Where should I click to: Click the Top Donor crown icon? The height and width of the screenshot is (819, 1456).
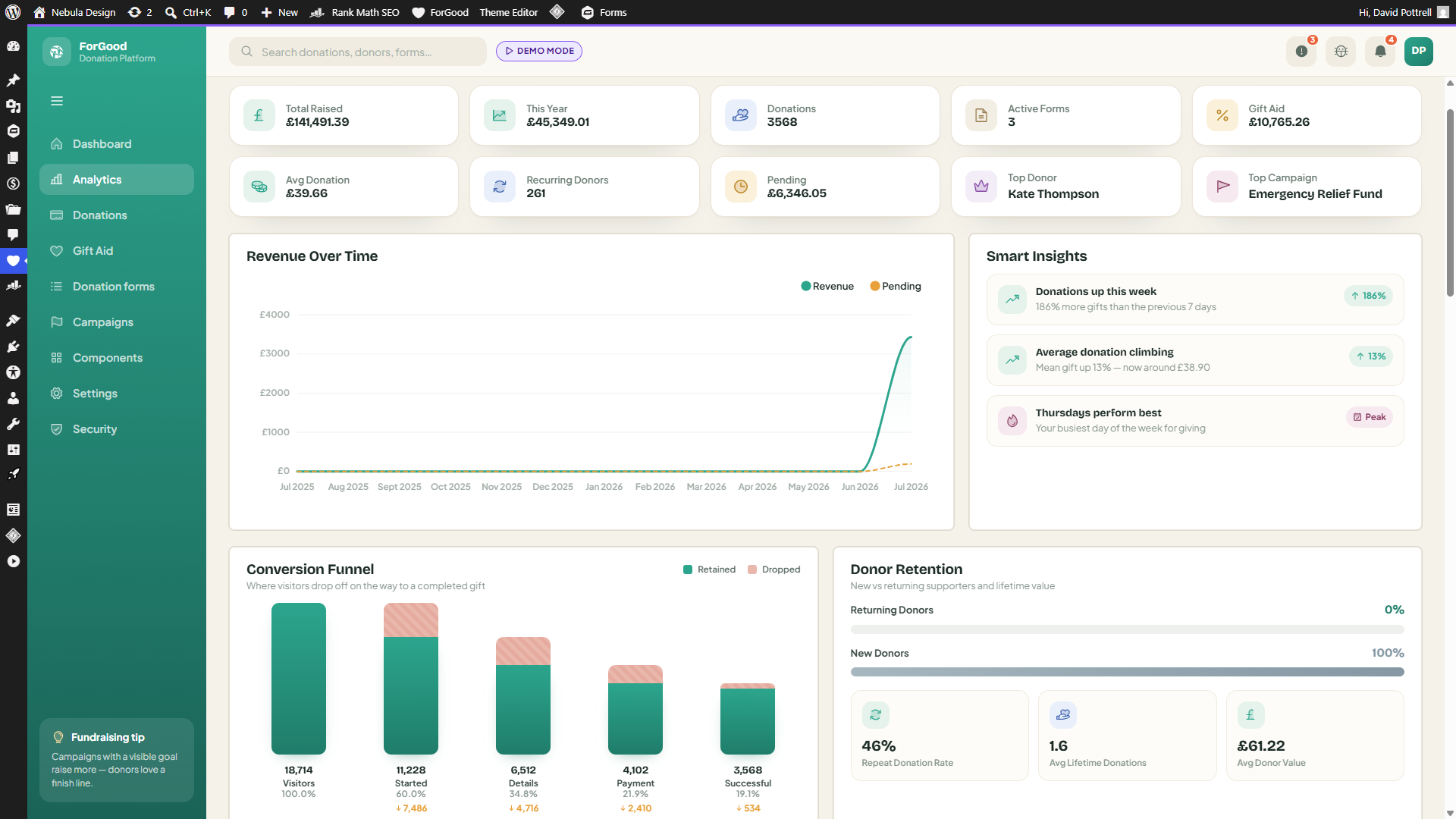pyautogui.click(x=981, y=187)
